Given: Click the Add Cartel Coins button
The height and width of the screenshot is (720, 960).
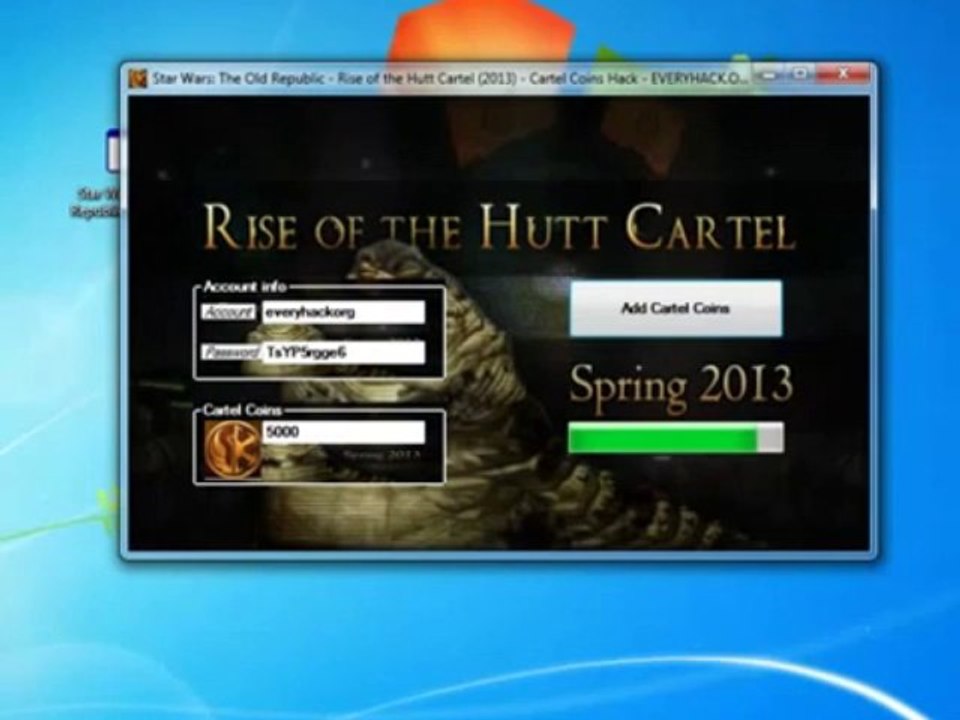Looking at the screenshot, I should tap(676, 309).
